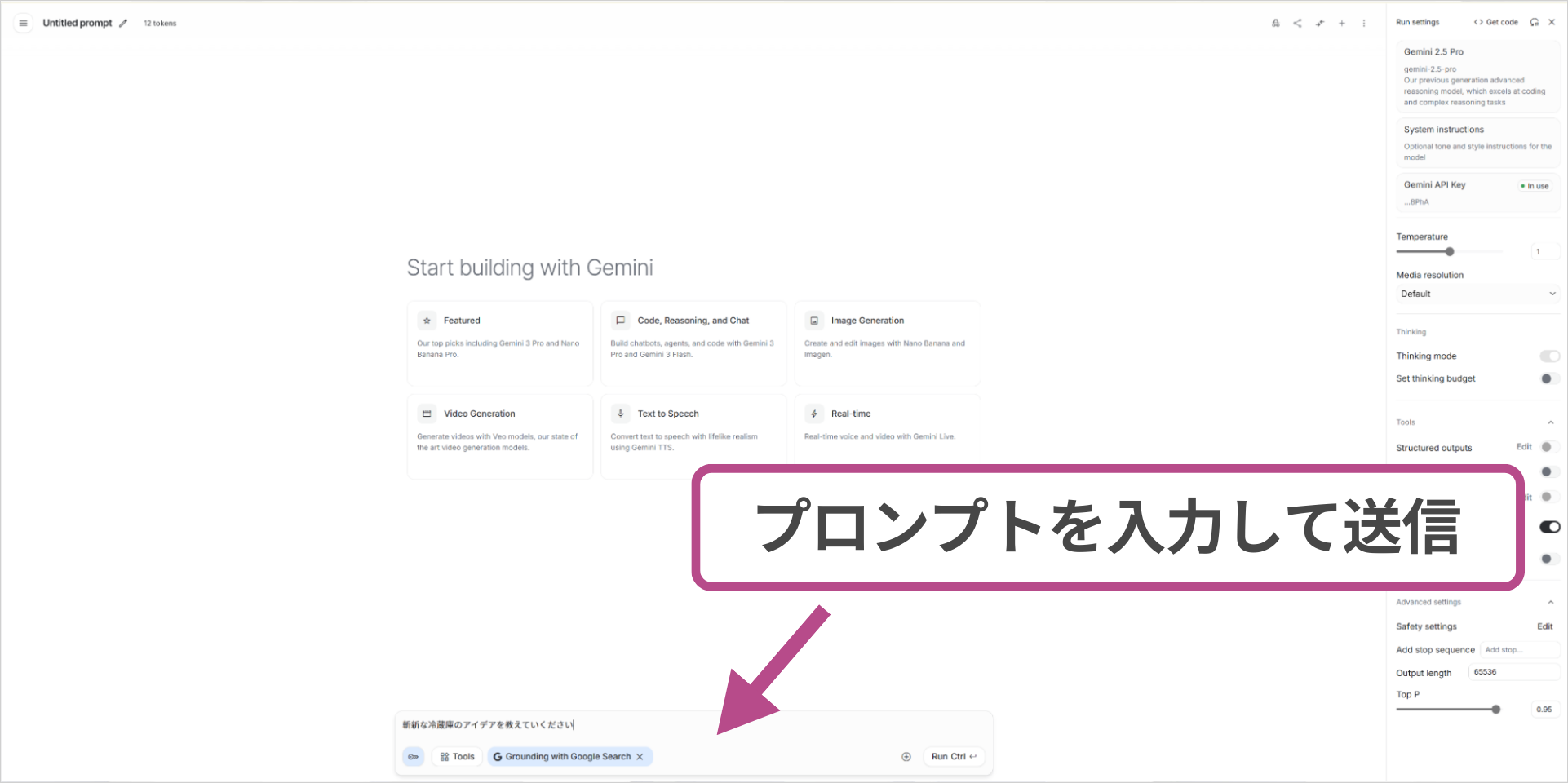The width and height of the screenshot is (1568, 783).
Task: Toggle the last Tools section switch
Action: pyautogui.click(x=1549, y=559)
